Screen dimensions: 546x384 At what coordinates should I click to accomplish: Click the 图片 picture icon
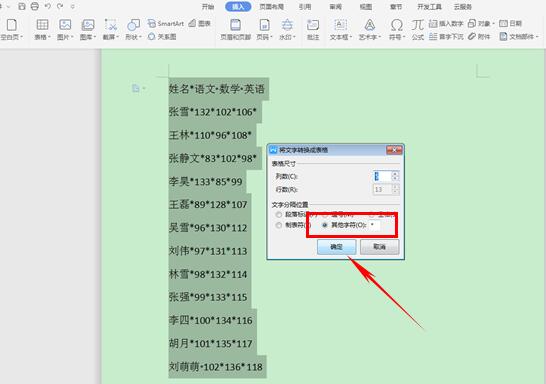tap(65, 25)
